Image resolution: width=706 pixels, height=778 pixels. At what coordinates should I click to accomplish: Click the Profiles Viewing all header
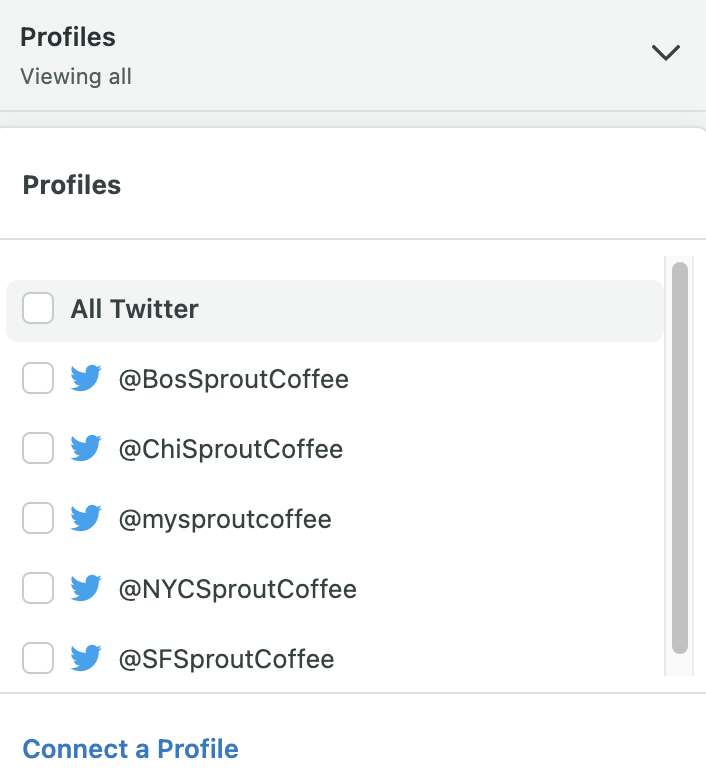[x=353, y=55]
